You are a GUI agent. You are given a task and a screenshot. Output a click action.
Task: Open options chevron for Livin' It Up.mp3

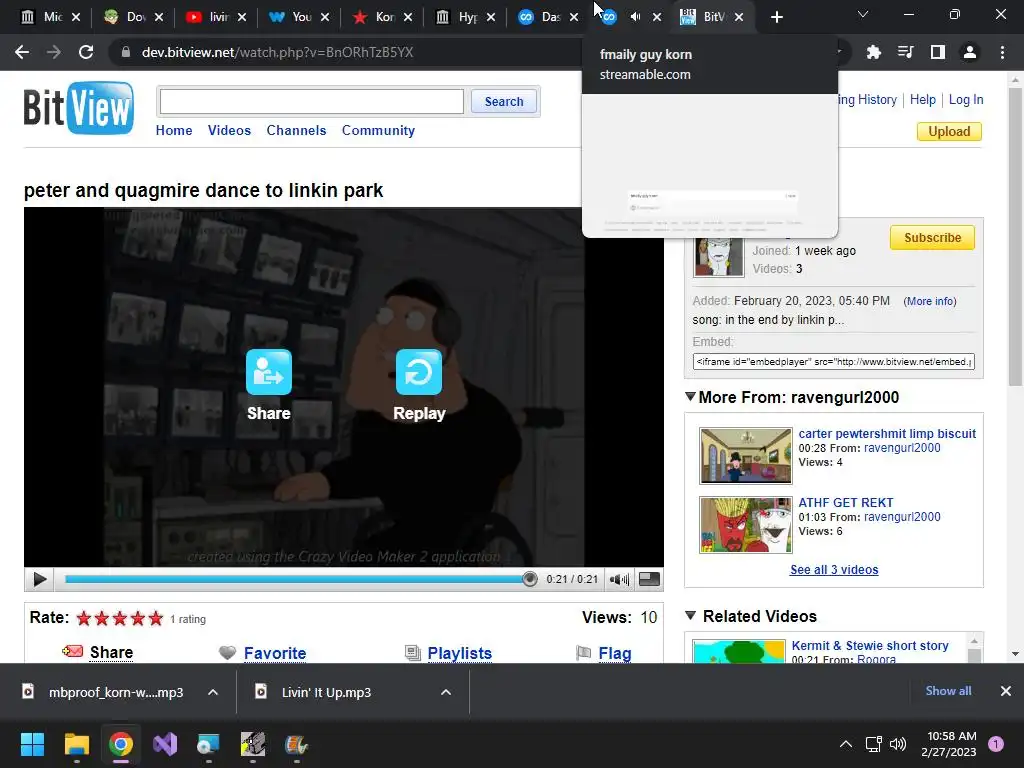point(446,692)
